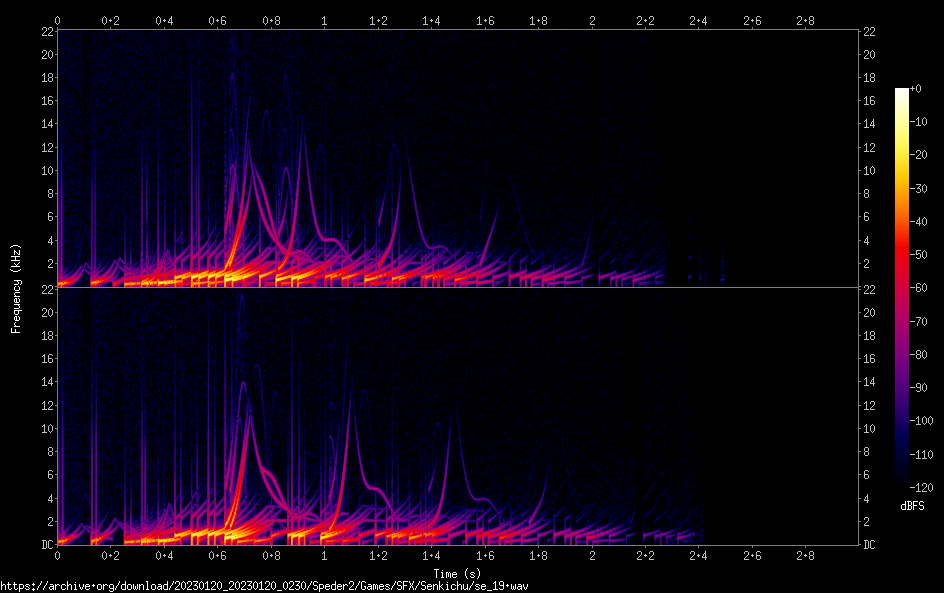This screenshot has height=593, width=944.
Task: Select the 1 second tick on top time axis
Action: point(324,20)
